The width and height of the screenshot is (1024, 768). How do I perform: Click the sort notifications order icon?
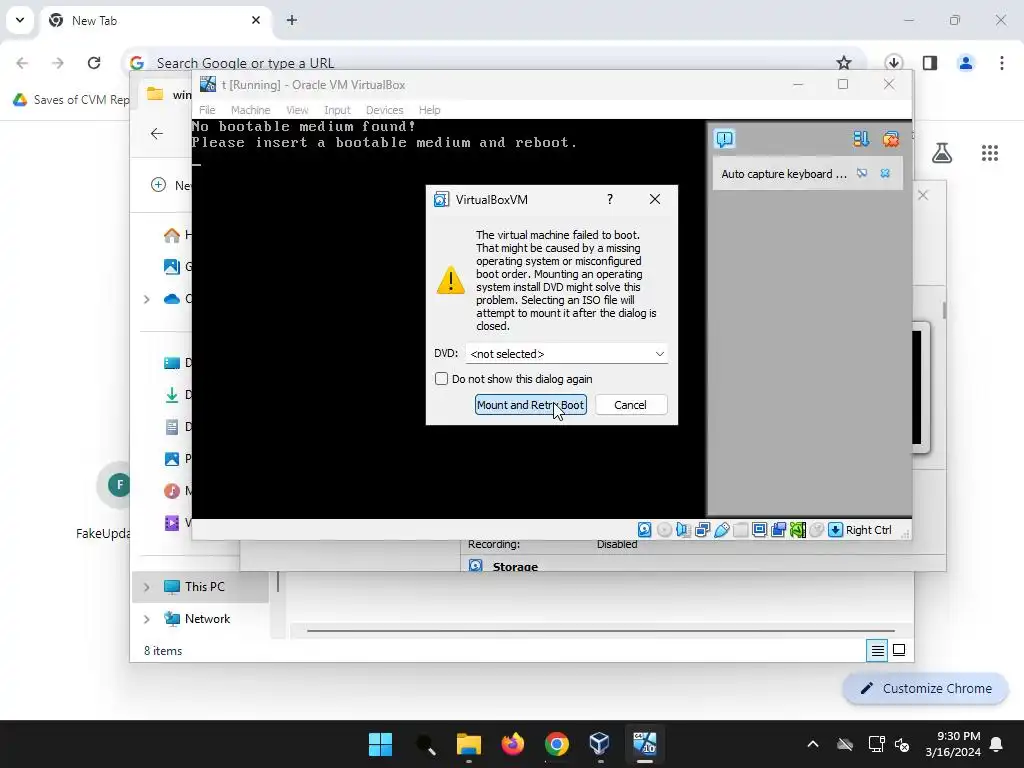click(861, 138)
